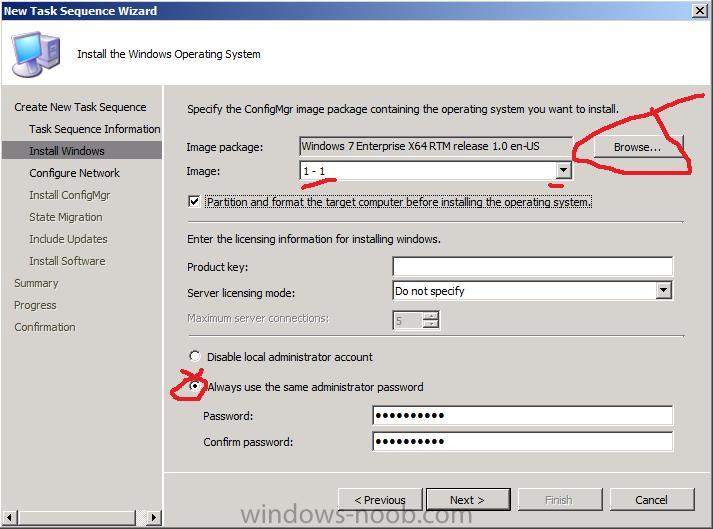Viewport: 713px width, 529px height.
Task: Click sidebar scrollbar right arrow
Action: (x=153, y=517)
